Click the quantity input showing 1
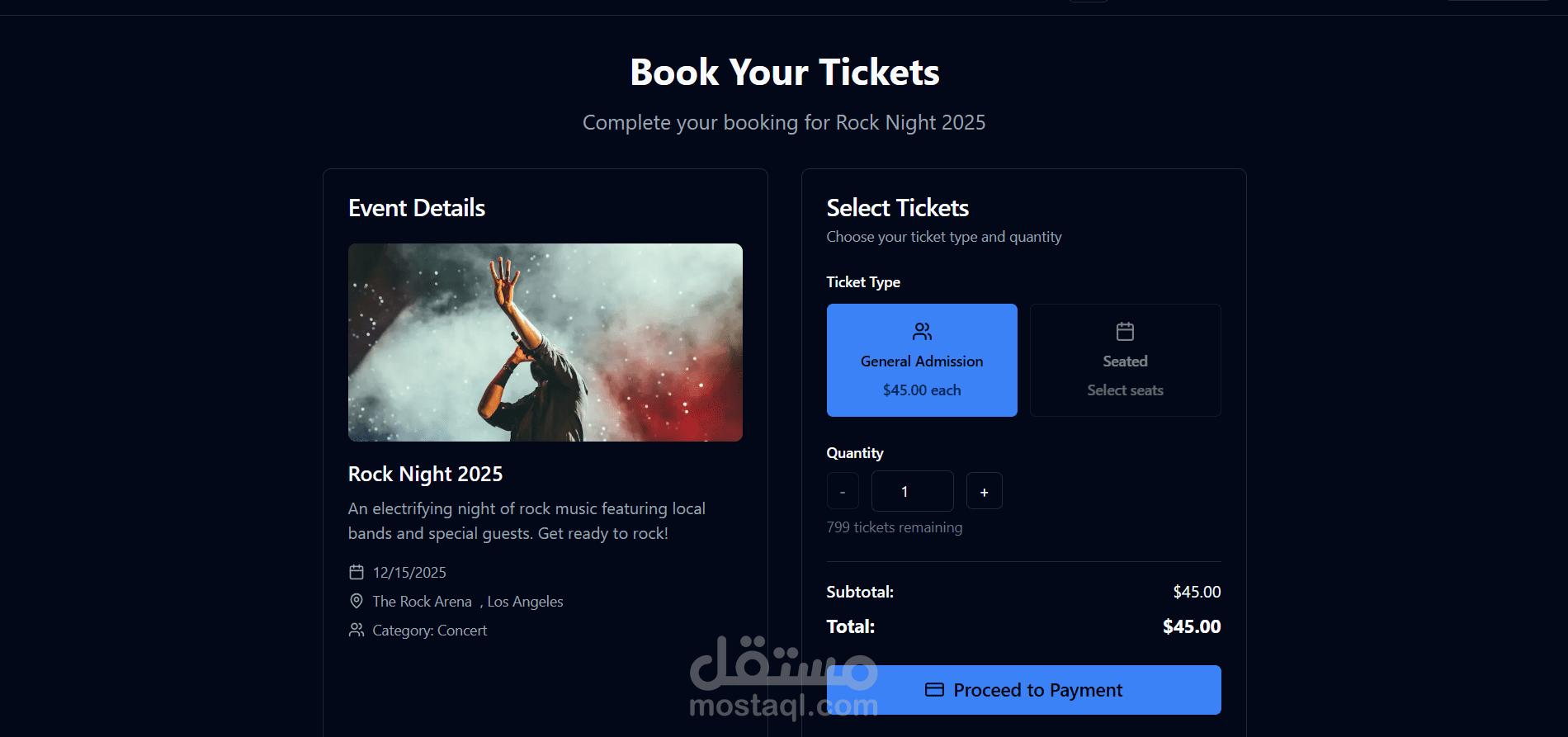This screenshot has height=737, width=1568. pyautogui.click(x=912, y=490)
